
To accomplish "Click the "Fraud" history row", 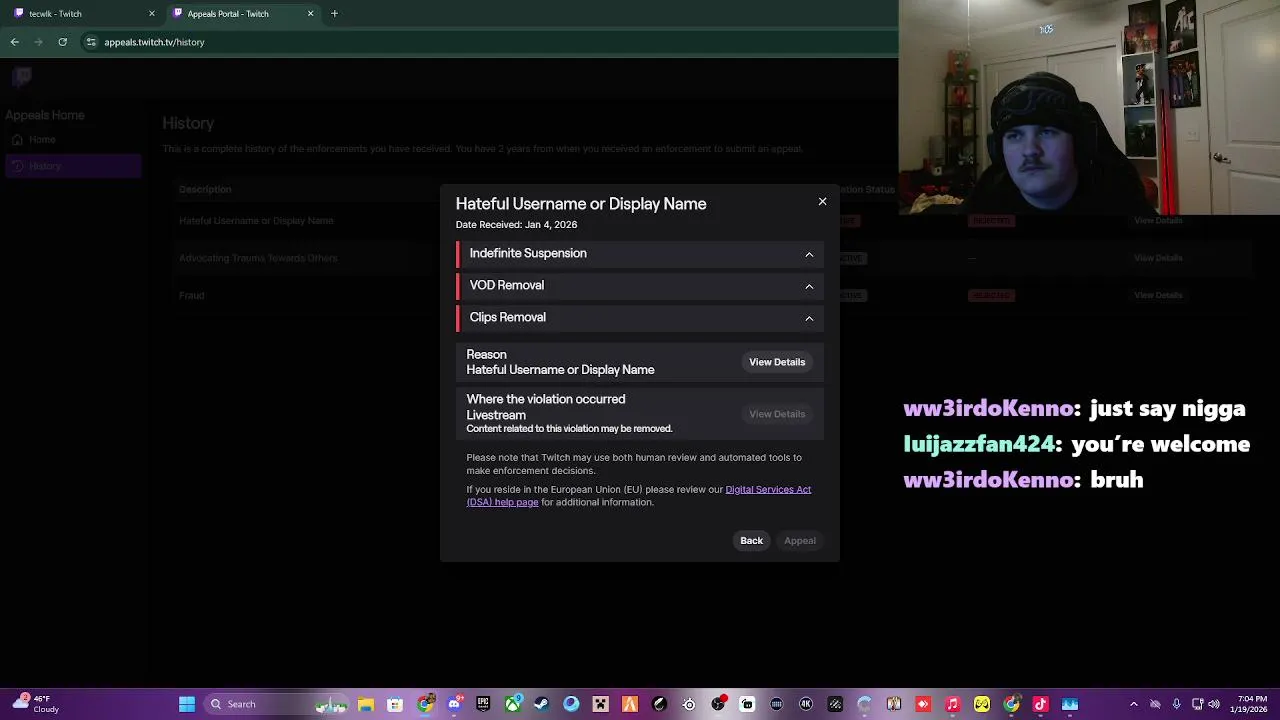I will pyautogui.click(x=191, y=296).
